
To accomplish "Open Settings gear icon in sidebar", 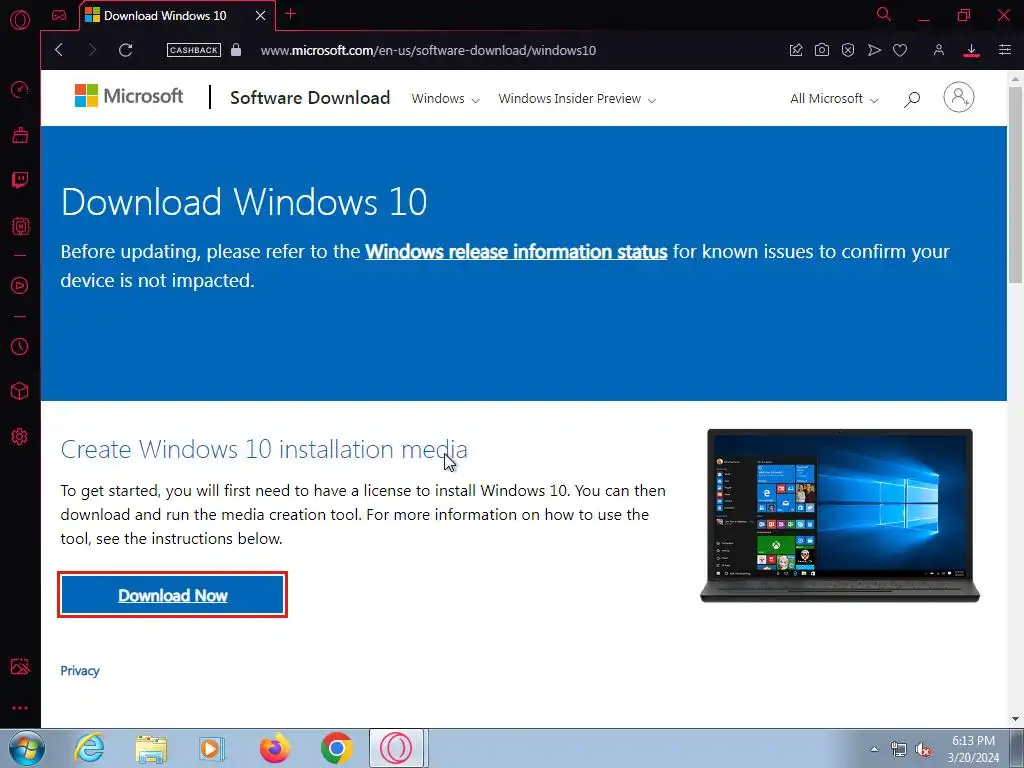I will coord(20,436).
